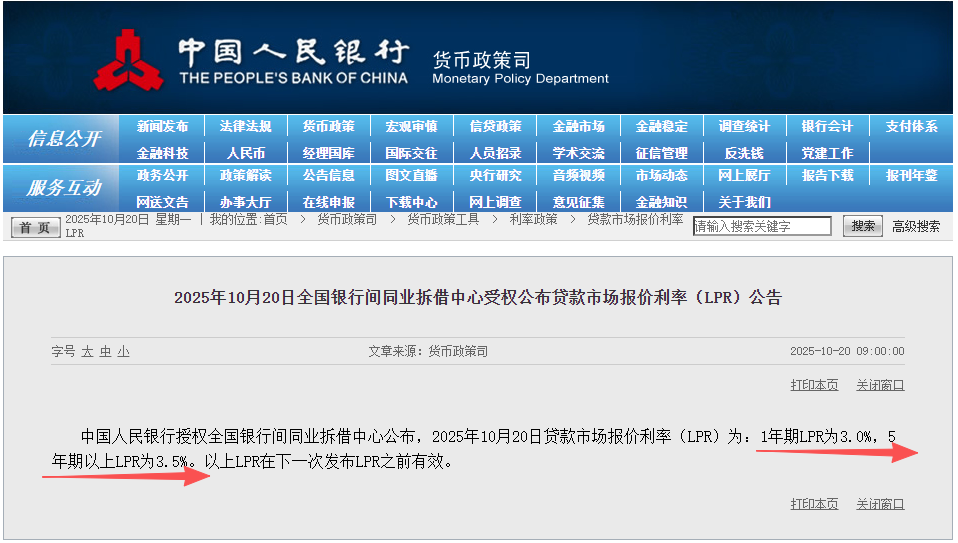Click the bottom 关闭窗口 close link

tap(880, 504)
